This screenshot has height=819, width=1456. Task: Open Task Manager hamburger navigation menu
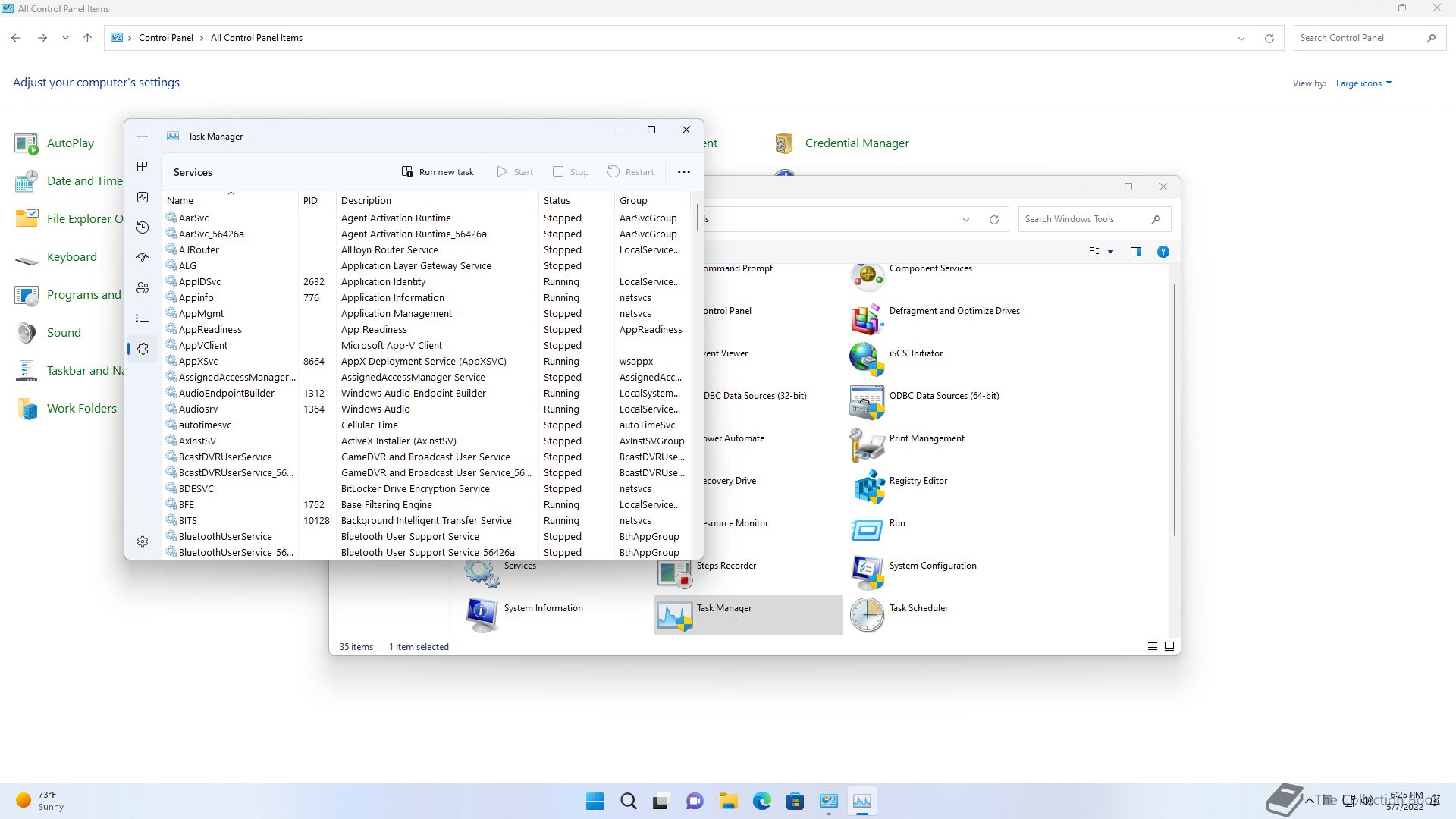coord(142,136)
